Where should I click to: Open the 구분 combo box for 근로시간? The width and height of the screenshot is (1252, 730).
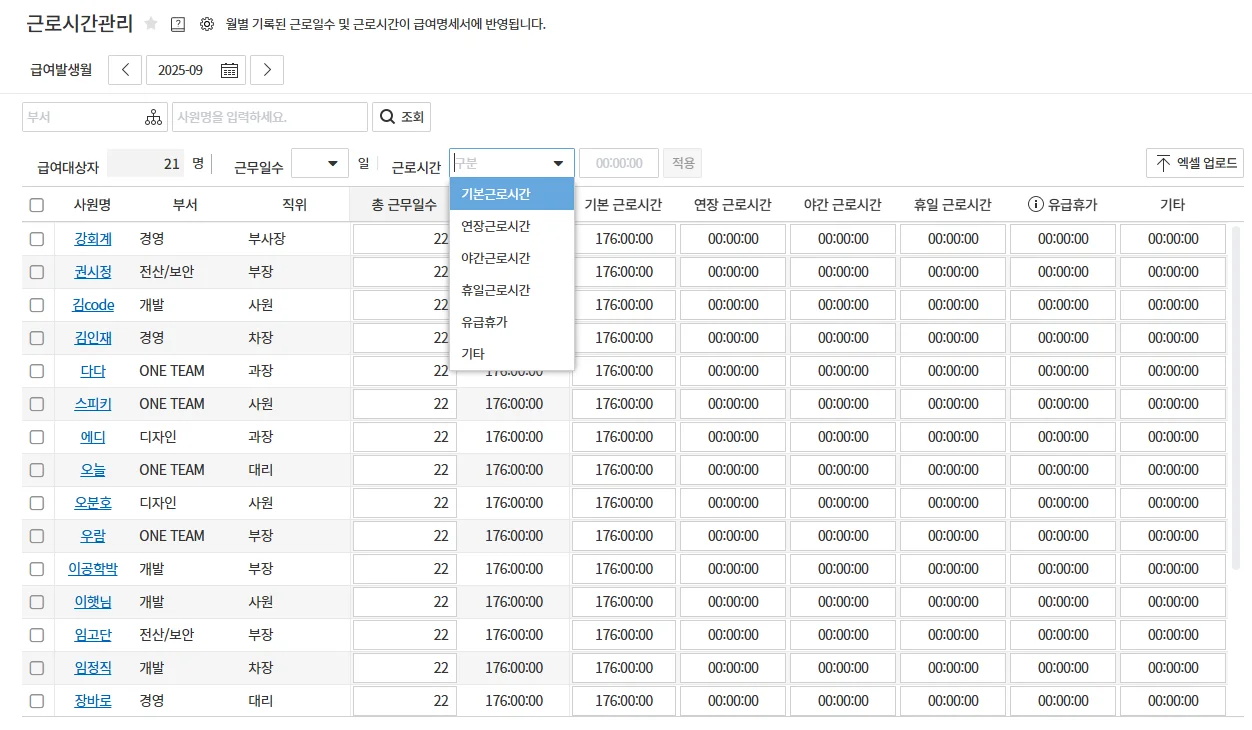tap(511, 162)
